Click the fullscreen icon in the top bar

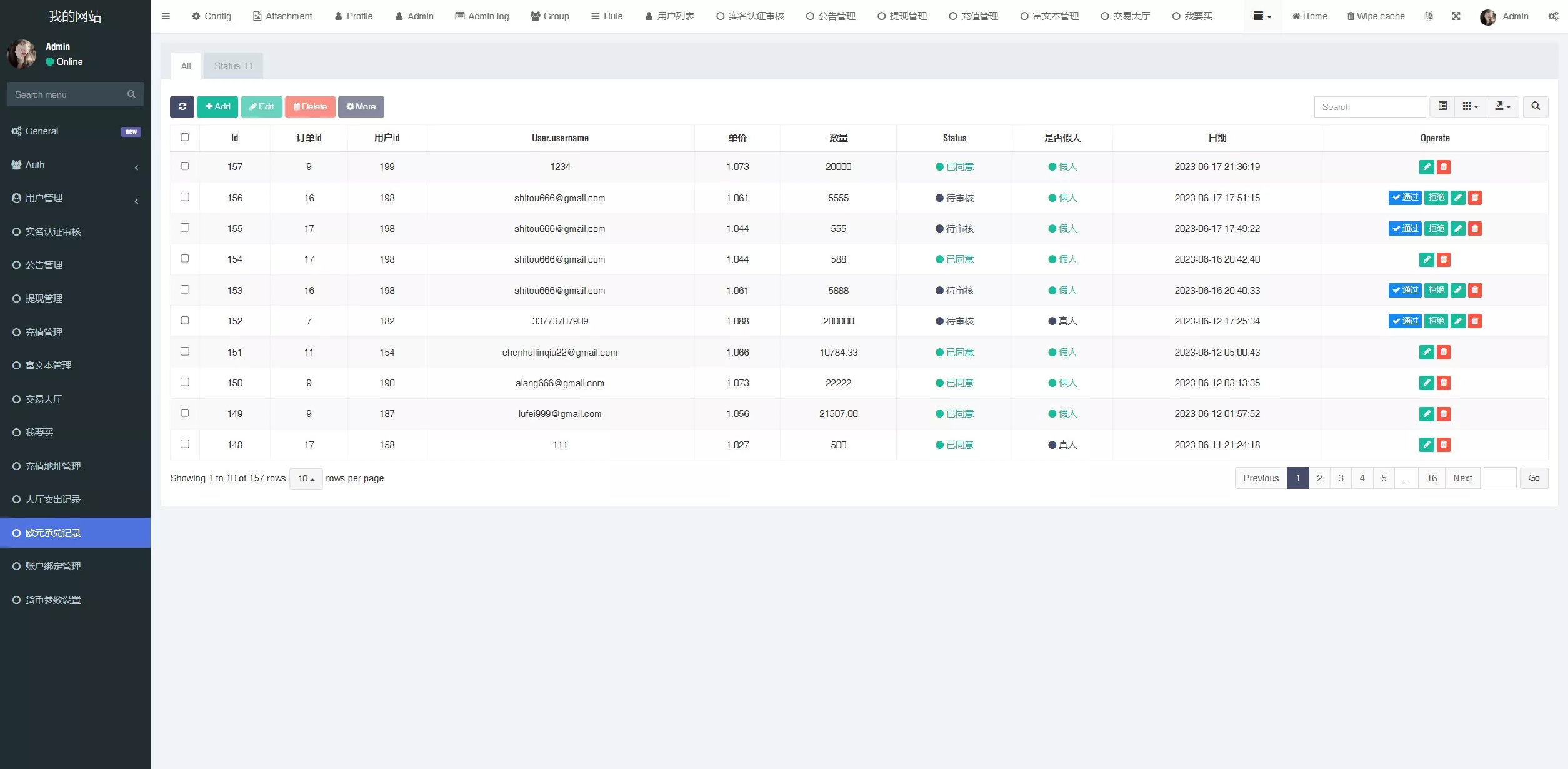pyautogui.click(x=1456, y=16)
